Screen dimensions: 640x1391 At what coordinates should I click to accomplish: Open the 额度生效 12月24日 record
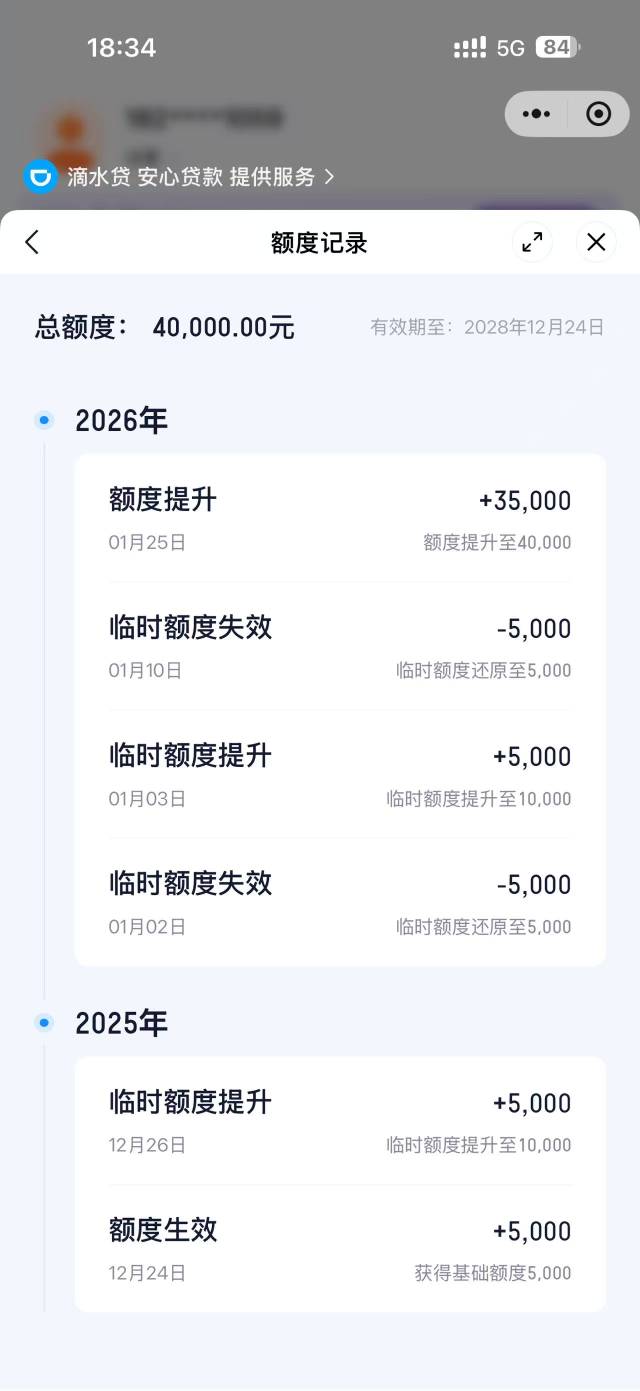(x=340, y=1249)
